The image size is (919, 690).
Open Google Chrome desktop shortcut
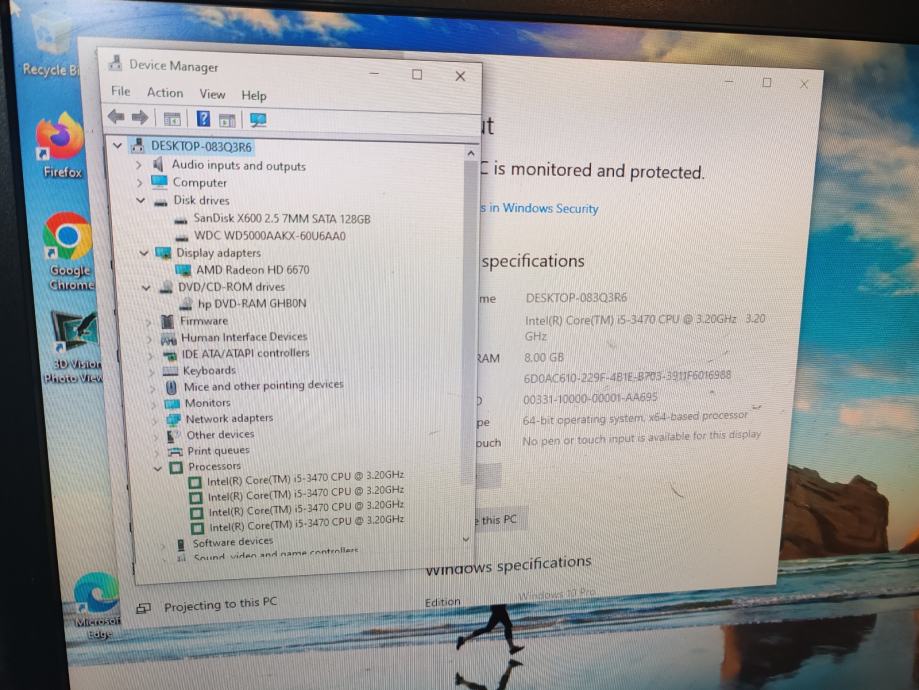[70, 253]
